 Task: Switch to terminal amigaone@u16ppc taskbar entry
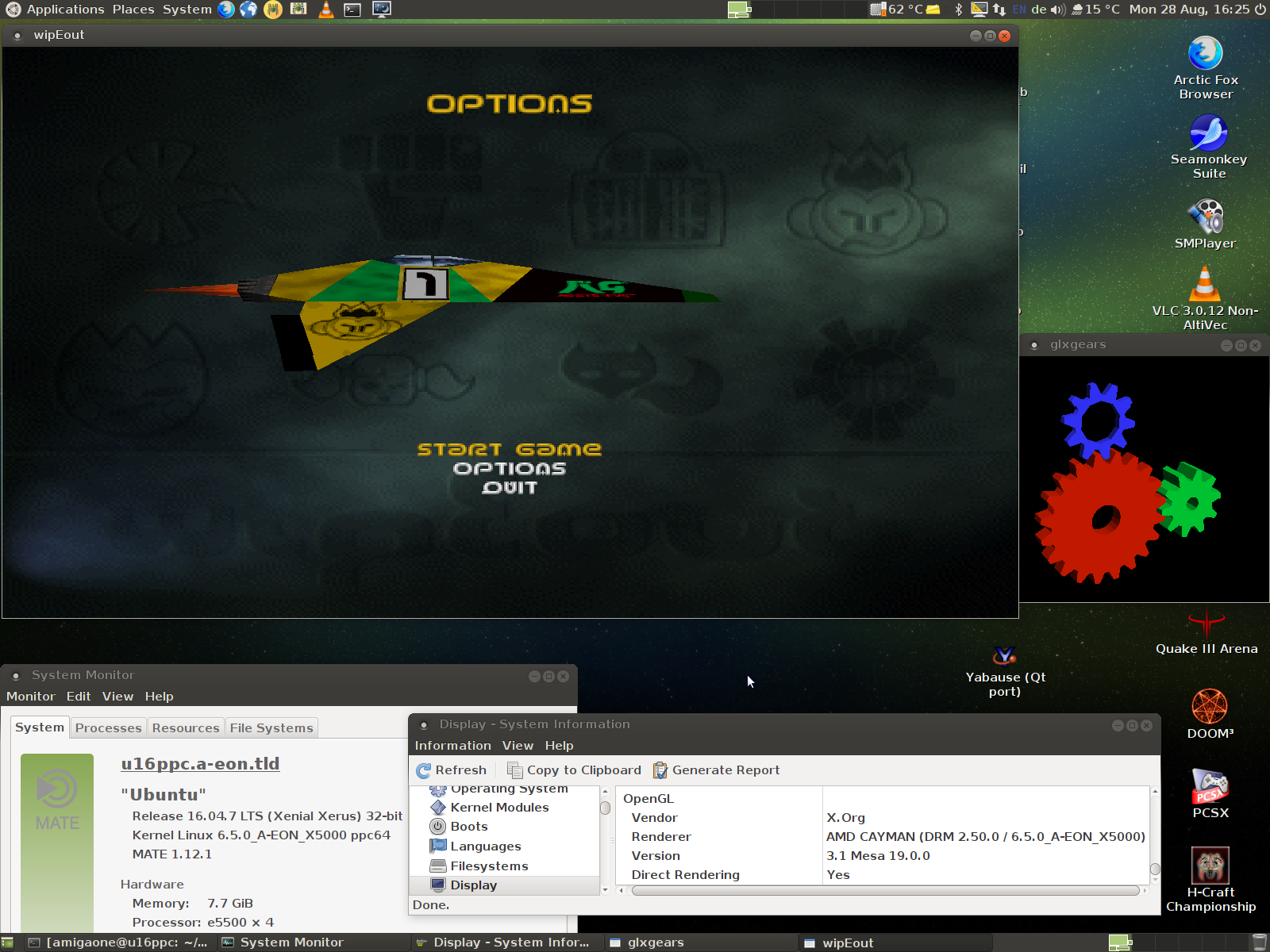(x=119, y=942)
